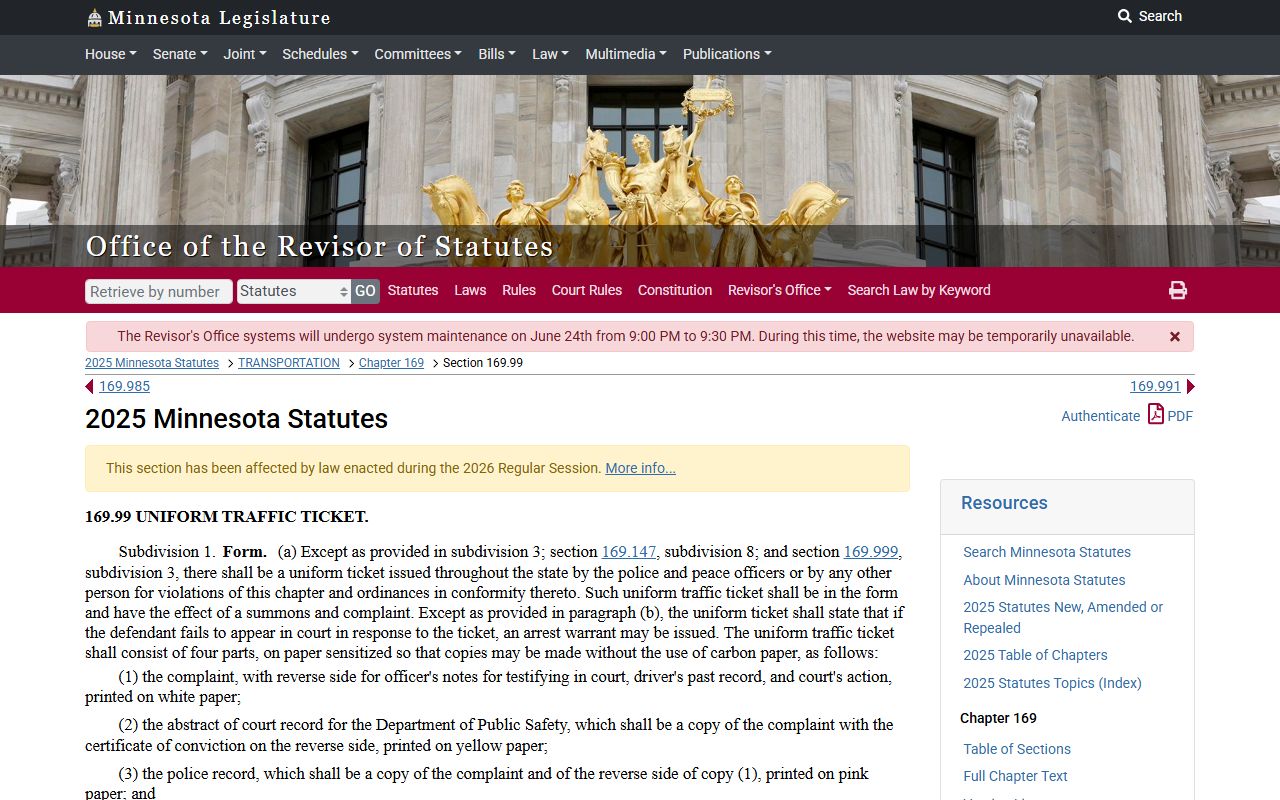Open the Senate dropdown menu
Viewport: 1280px width, 800px height.
(x=180, y=54)
